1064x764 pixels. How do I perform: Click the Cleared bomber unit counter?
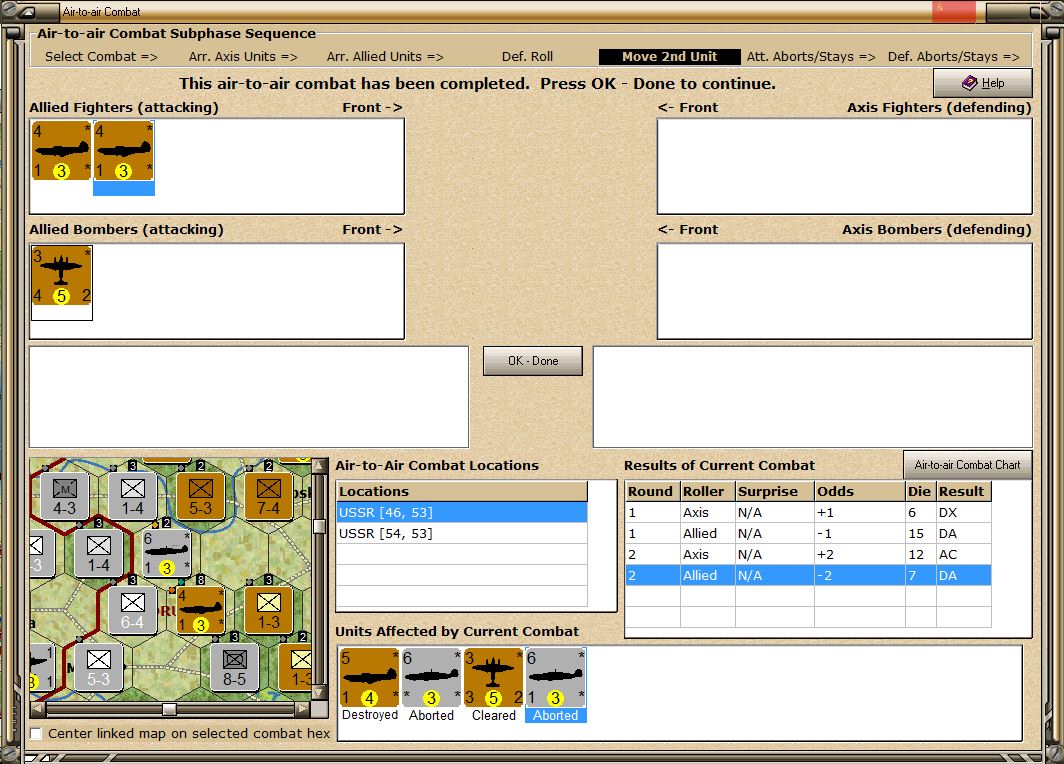click(x=493, y=678)
